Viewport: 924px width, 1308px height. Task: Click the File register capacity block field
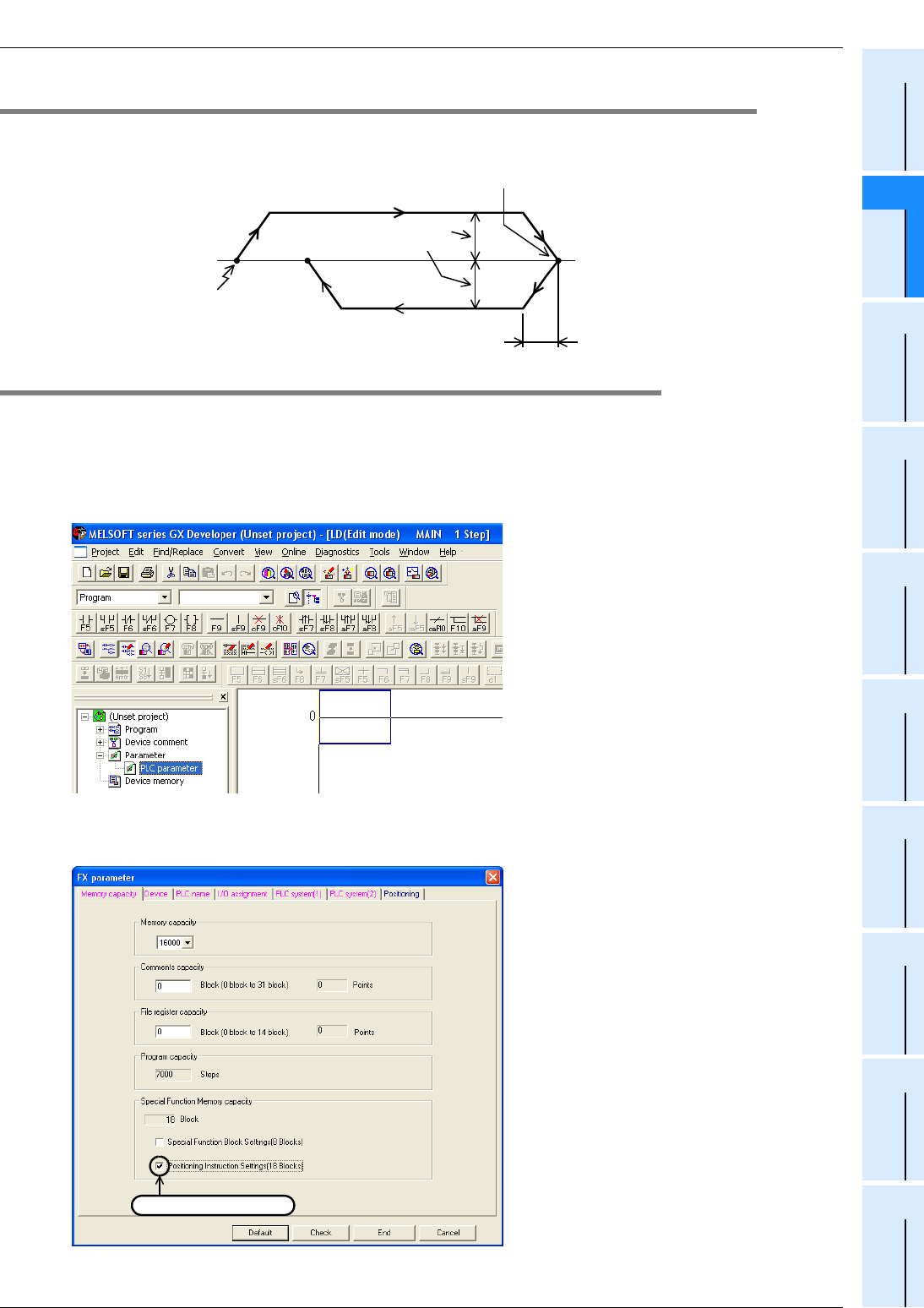pyautogui.click(x=173, y=1032)
